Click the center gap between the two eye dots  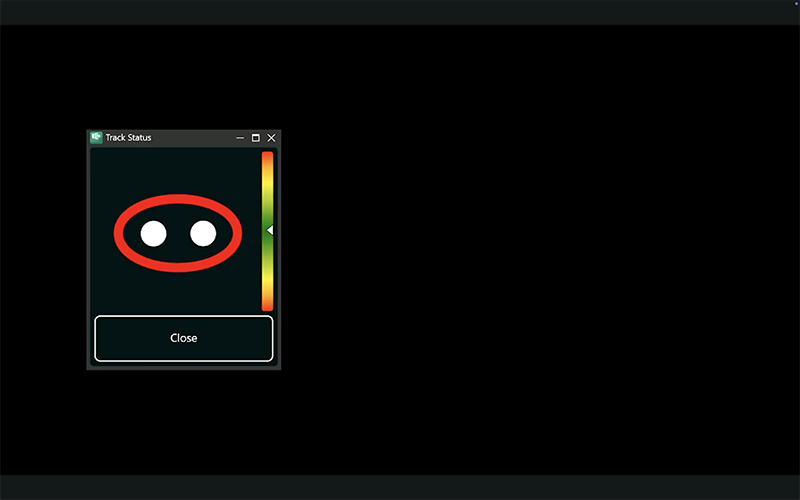click(178, 233)
